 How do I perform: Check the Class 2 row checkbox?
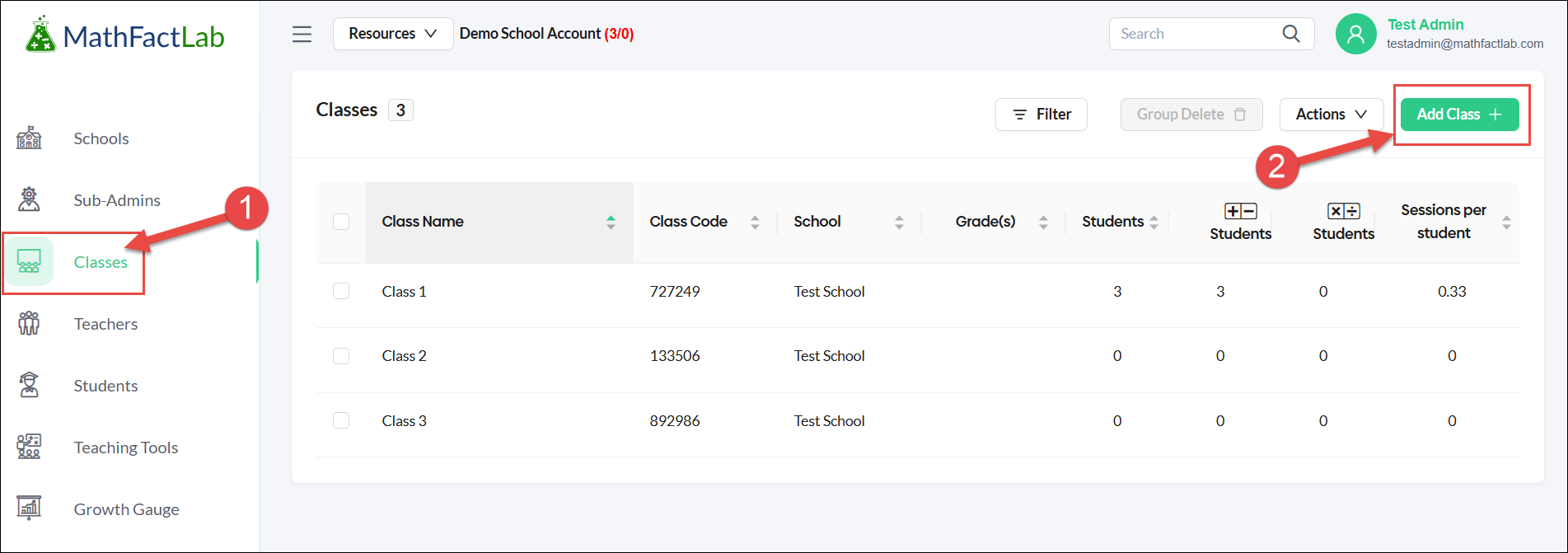pyautogui.click(x=341, y=356)
